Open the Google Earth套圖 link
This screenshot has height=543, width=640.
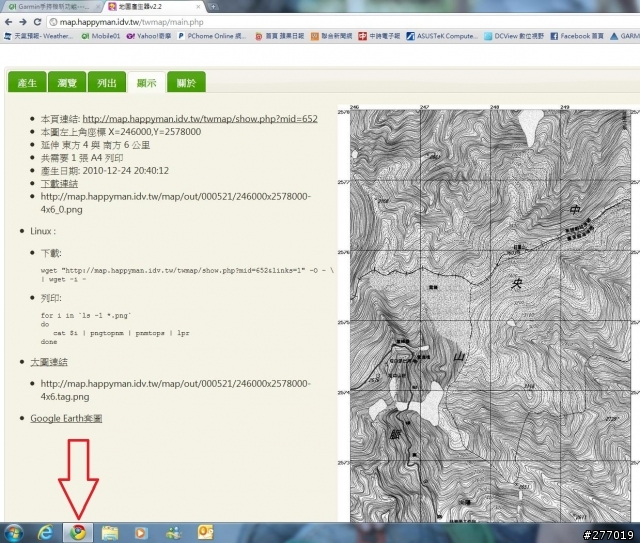tap(66, 418)
